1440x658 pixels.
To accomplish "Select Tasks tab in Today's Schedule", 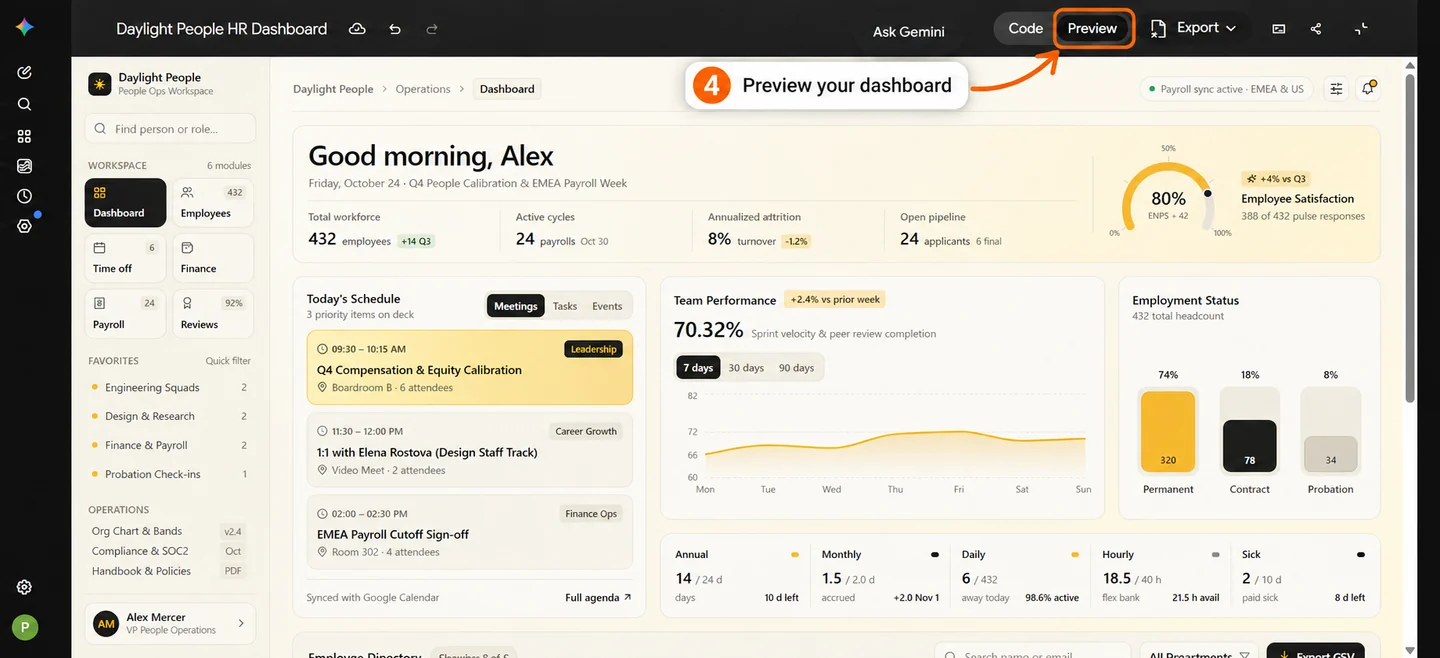I will [565, 306].
